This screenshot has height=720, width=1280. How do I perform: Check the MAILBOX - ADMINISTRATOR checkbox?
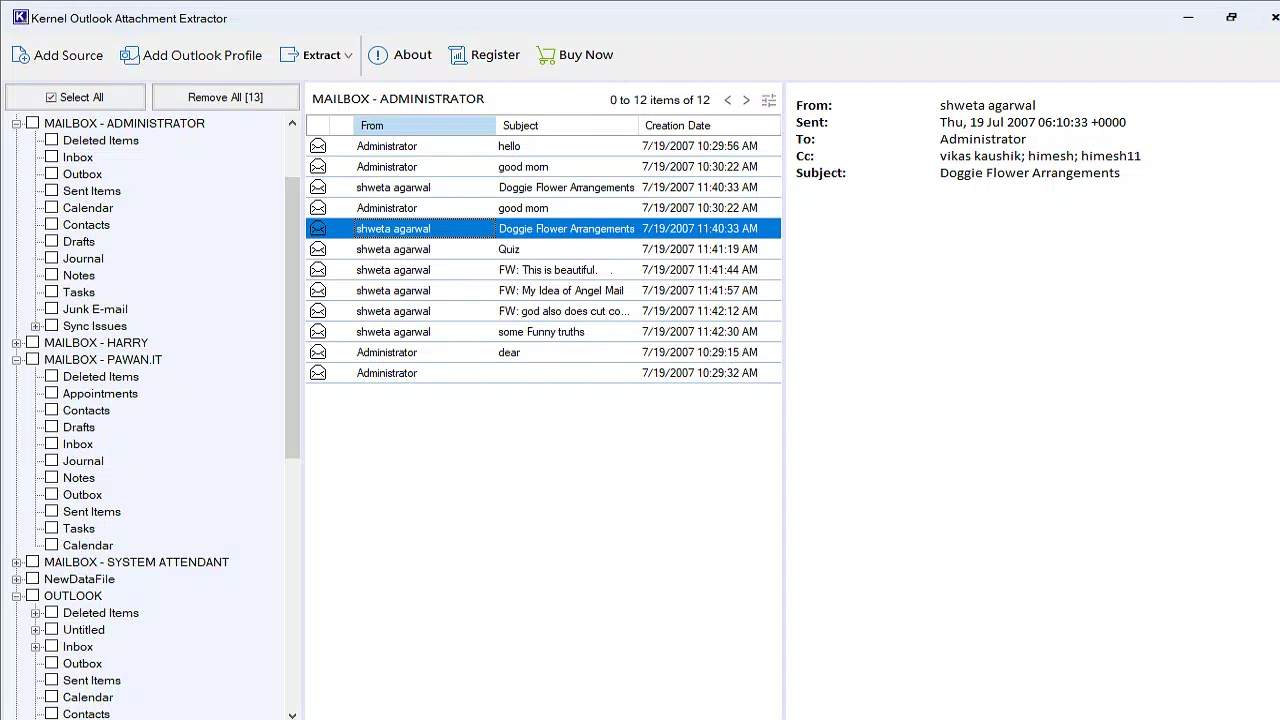tap(33, 123)
